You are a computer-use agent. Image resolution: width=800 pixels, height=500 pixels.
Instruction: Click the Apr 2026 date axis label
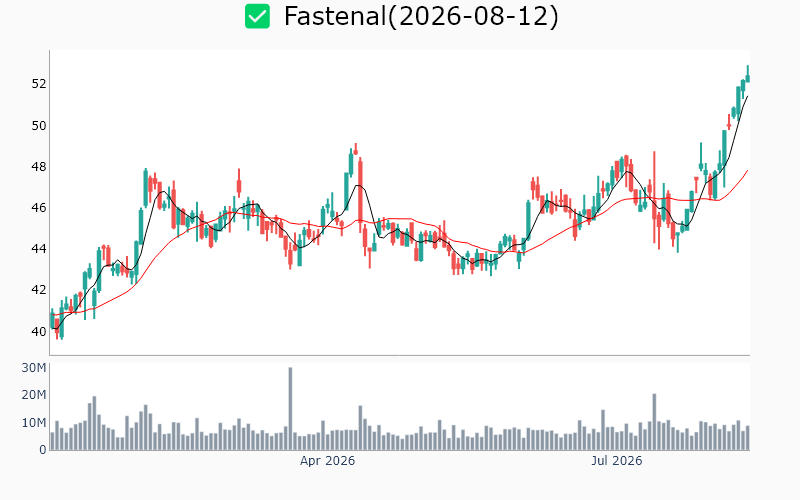click(x=327, y=461)
